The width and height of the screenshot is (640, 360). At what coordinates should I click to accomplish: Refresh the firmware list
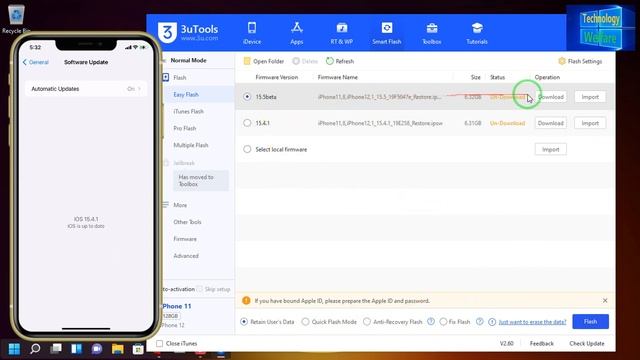pos(340,61)
